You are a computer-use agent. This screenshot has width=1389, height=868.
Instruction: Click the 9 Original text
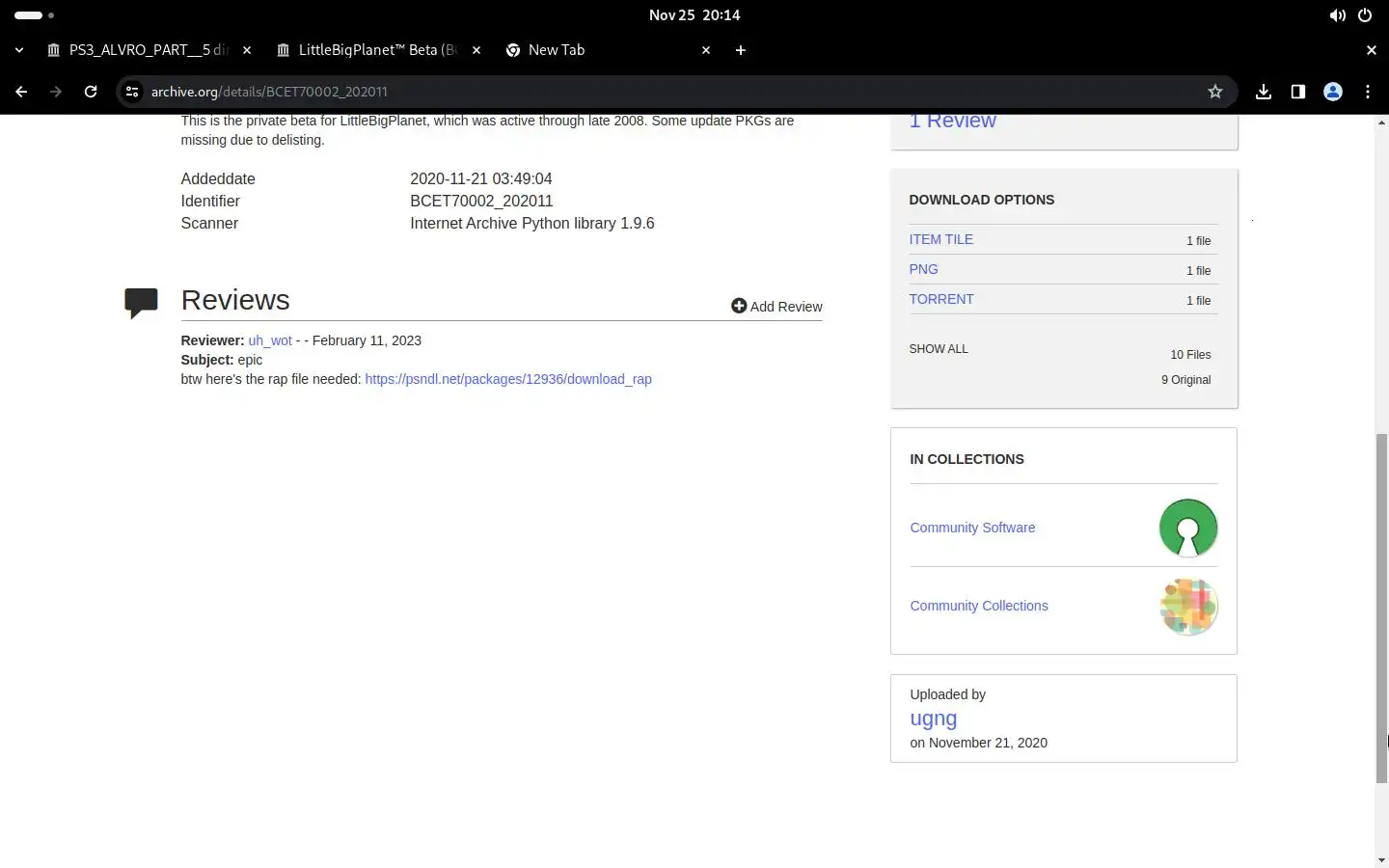click(1186, 380)
